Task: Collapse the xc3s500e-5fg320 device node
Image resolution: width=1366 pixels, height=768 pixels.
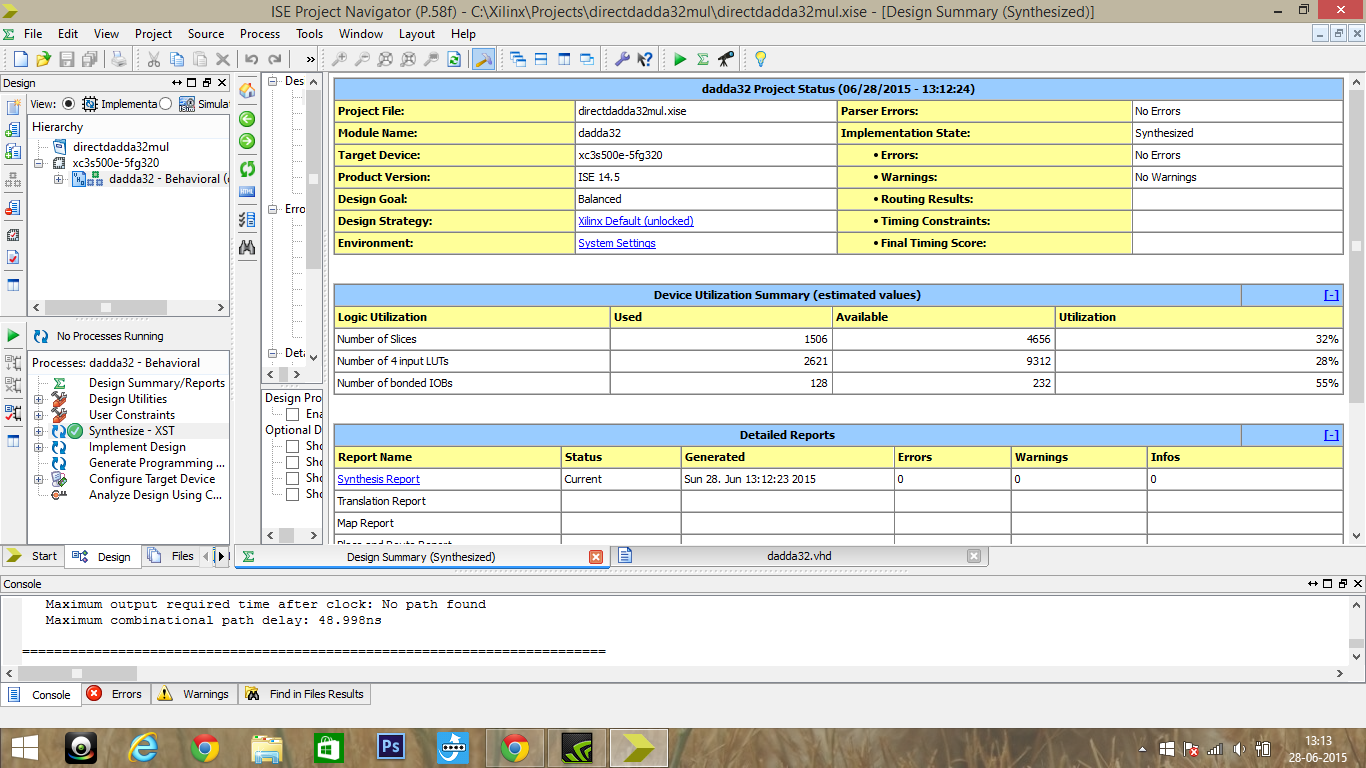Action: tap(39, 163)
